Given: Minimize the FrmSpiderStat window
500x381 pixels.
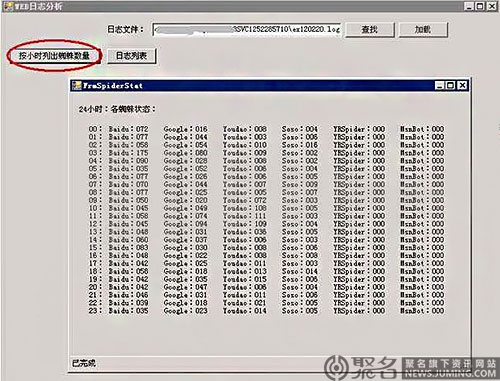Looking at the screenshot, I should 440,86.
